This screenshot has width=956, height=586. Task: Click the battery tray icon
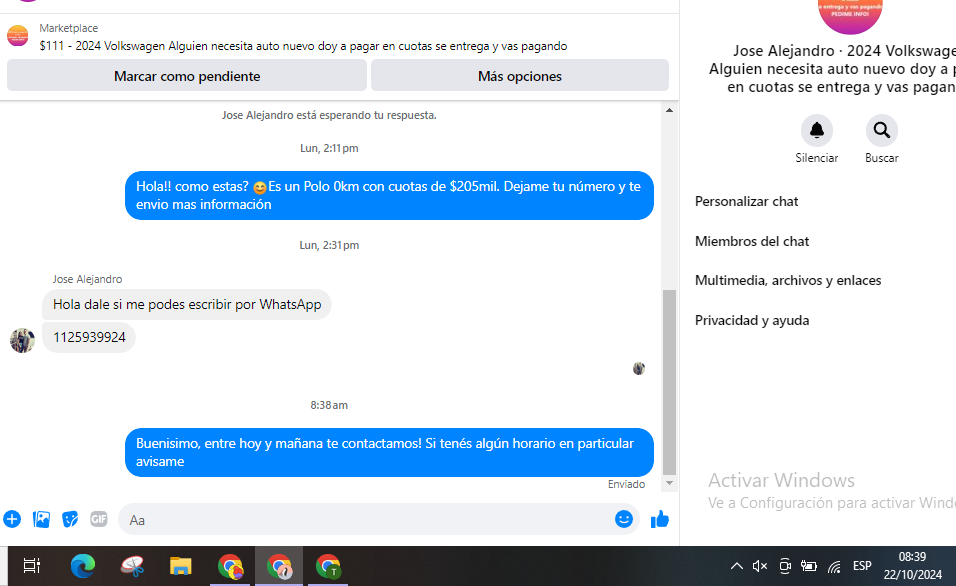[x=808, y=566]
